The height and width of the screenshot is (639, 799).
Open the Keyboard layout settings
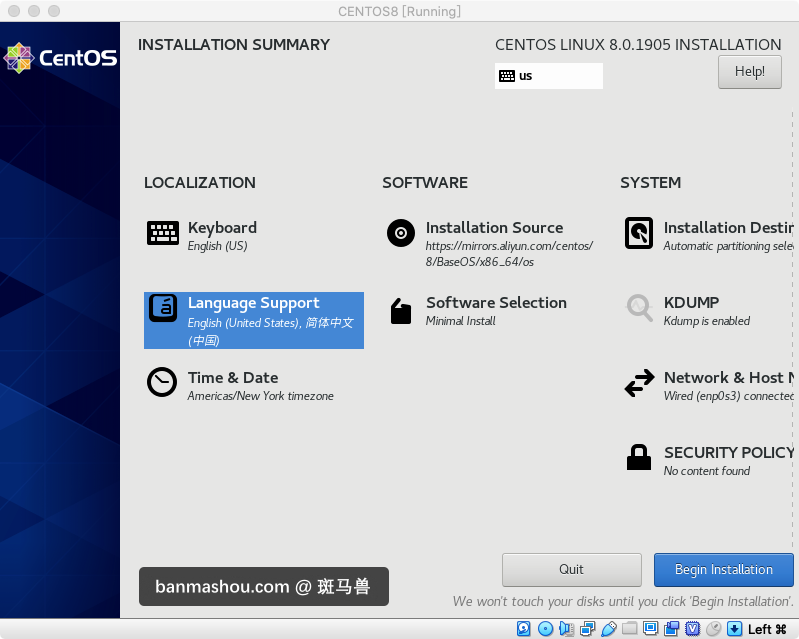click(202, 235)
